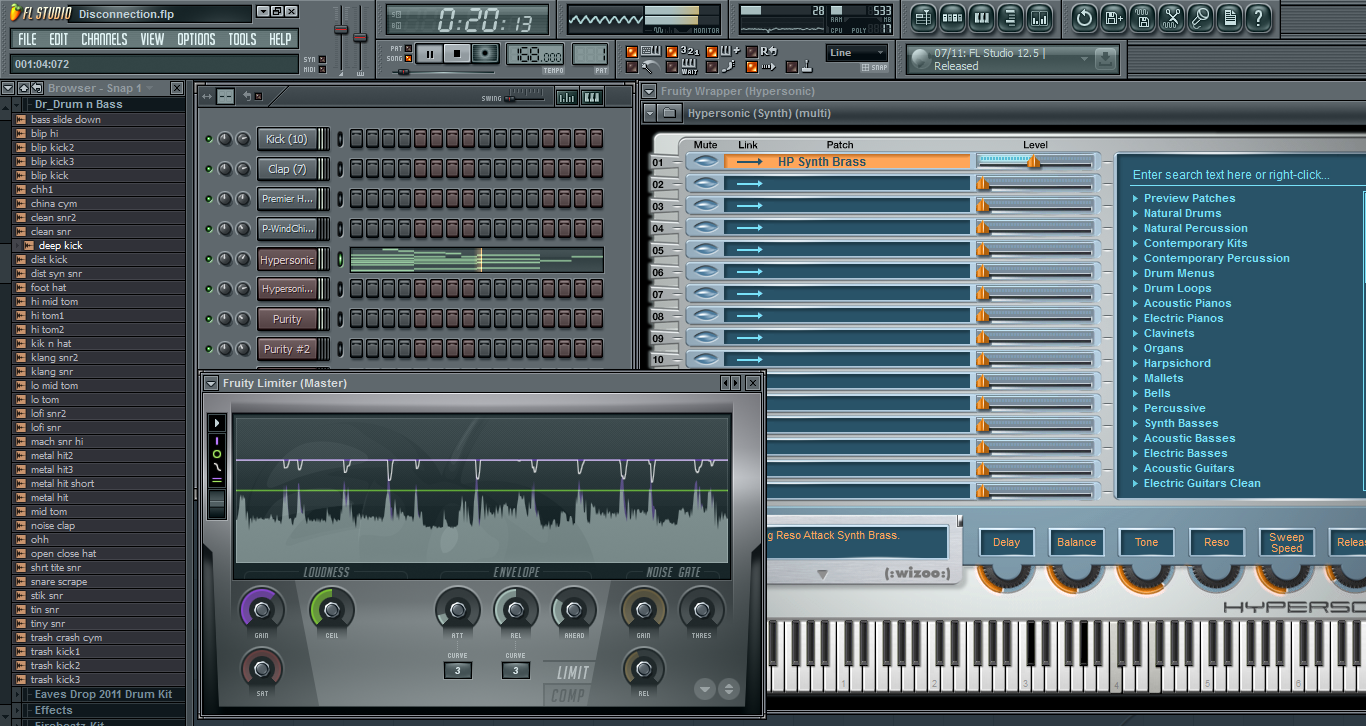Open the Browser menu arrow
The width and height of the screenshot is (1366, 726).
tap(8, 88)
